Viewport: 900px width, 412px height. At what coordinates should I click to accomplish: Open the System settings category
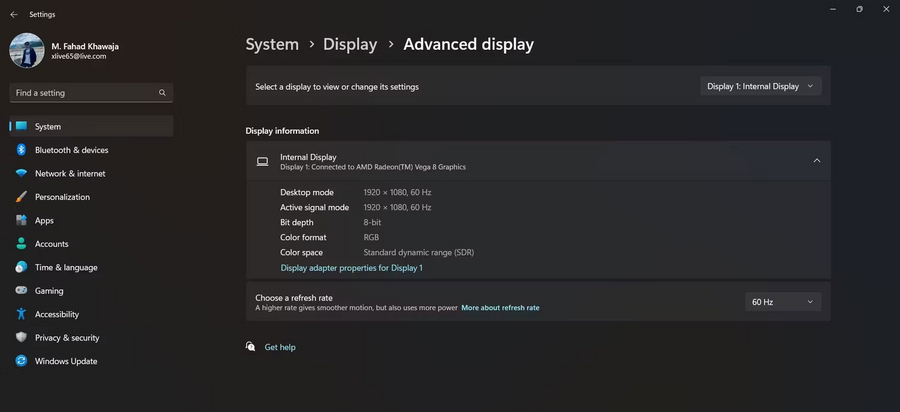[x=91, y=126]
